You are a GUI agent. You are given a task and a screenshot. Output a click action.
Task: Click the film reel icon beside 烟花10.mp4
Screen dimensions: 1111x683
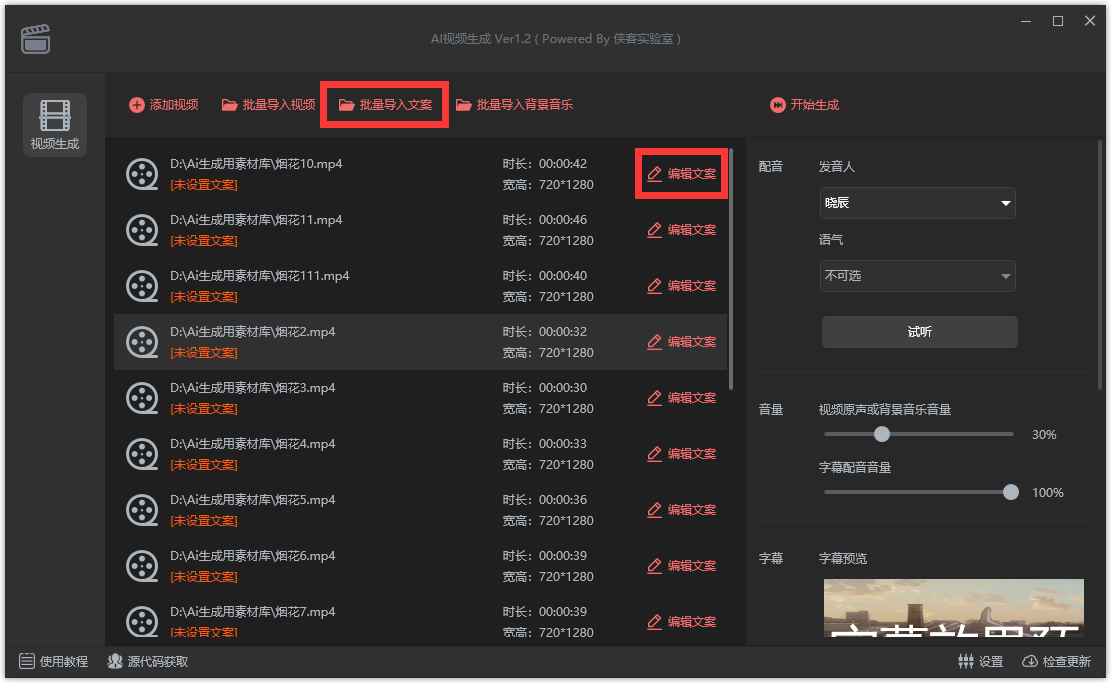(143, 173)
